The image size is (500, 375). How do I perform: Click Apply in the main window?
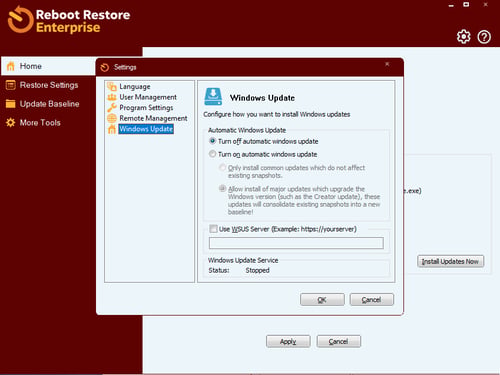click(288, 341)
